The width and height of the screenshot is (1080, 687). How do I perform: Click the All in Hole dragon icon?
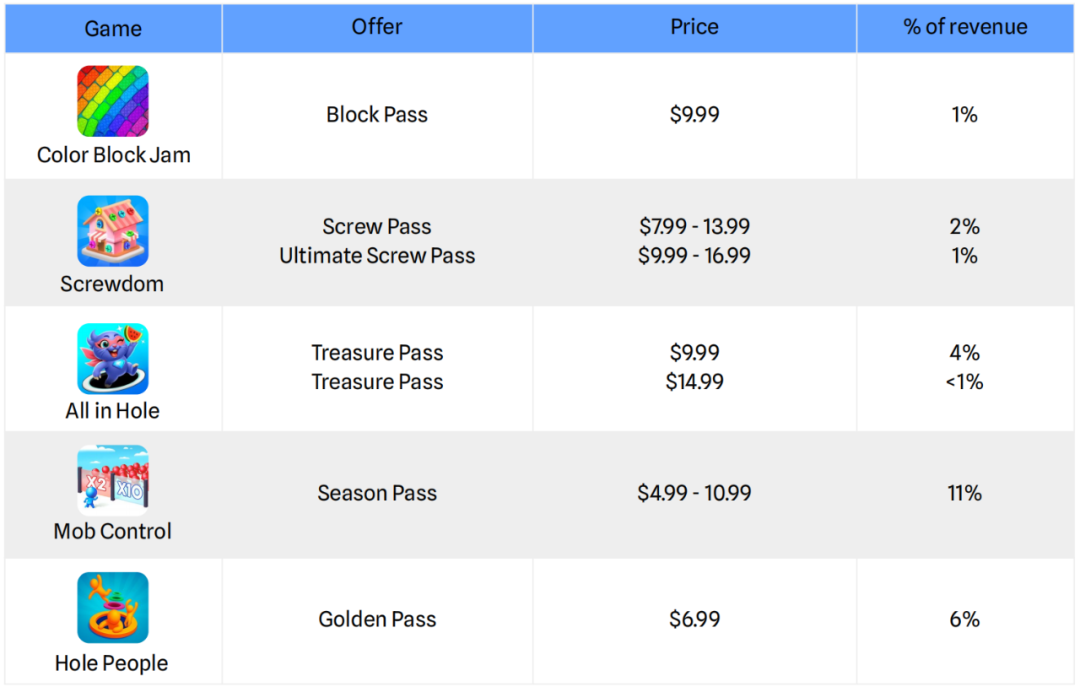click(113, 358)
